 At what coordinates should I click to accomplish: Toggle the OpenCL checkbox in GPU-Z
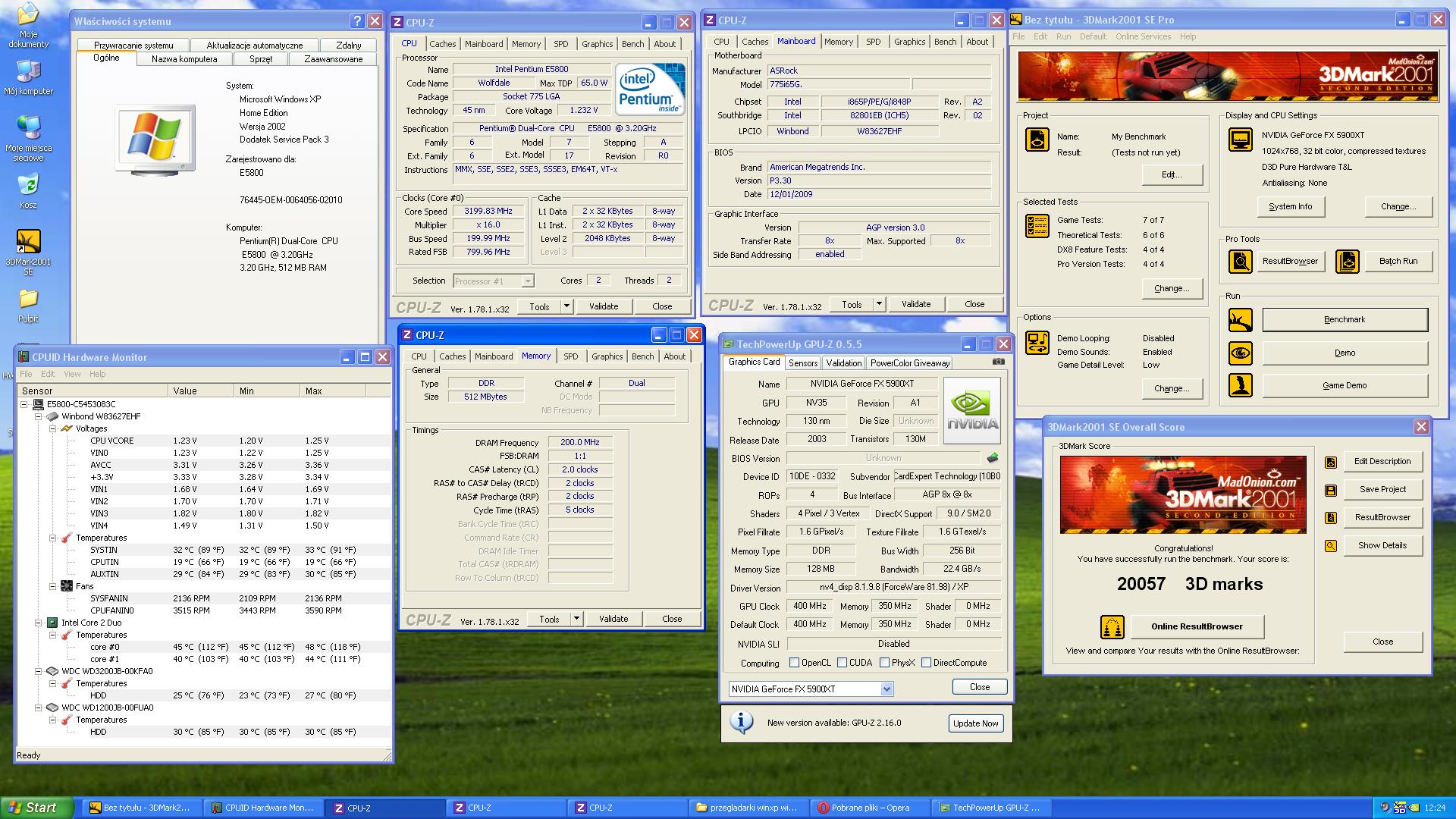pyautogui.click(x=795, y=663)
